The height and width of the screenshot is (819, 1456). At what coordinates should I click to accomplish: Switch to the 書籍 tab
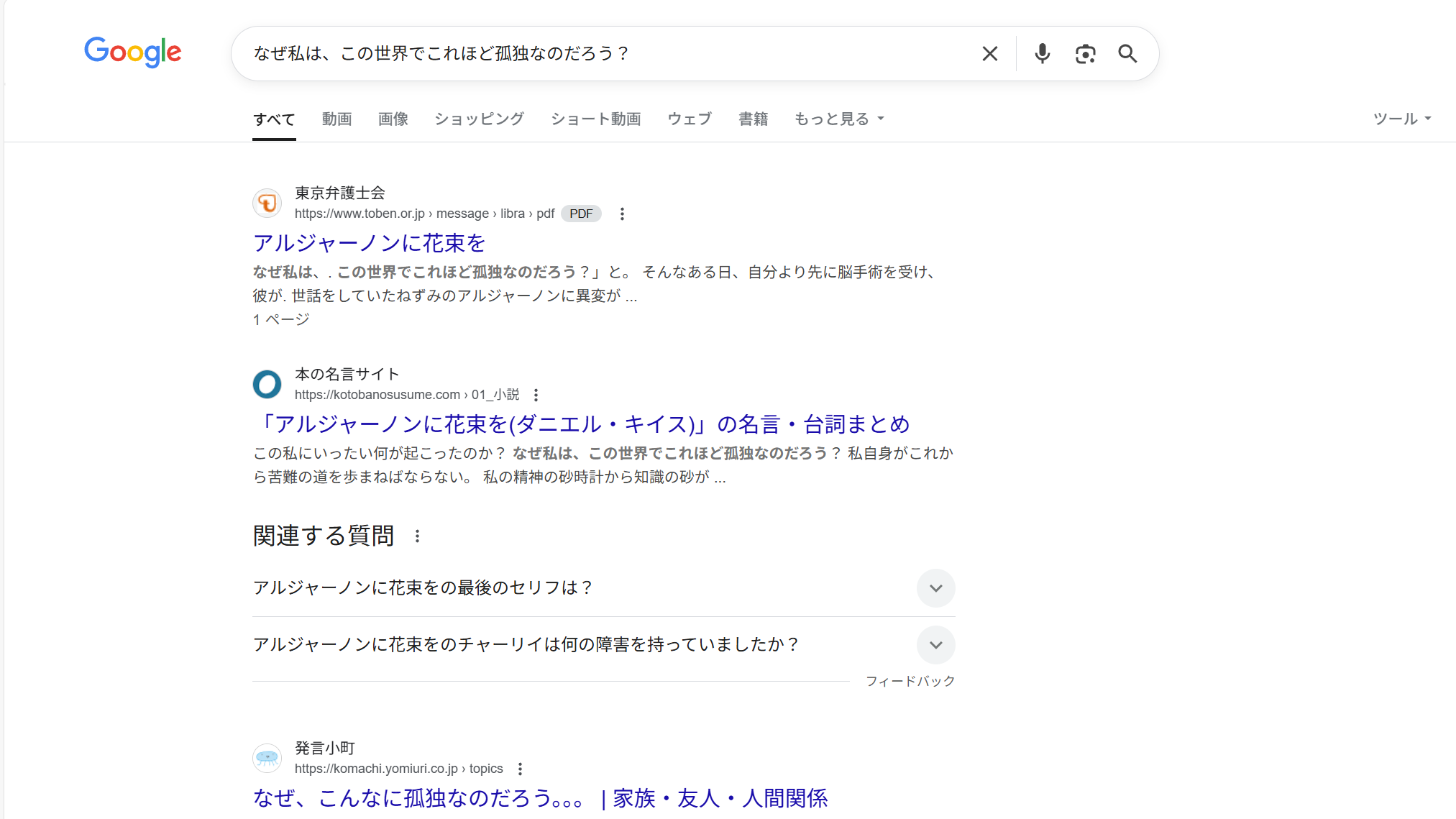coord(753,119)
